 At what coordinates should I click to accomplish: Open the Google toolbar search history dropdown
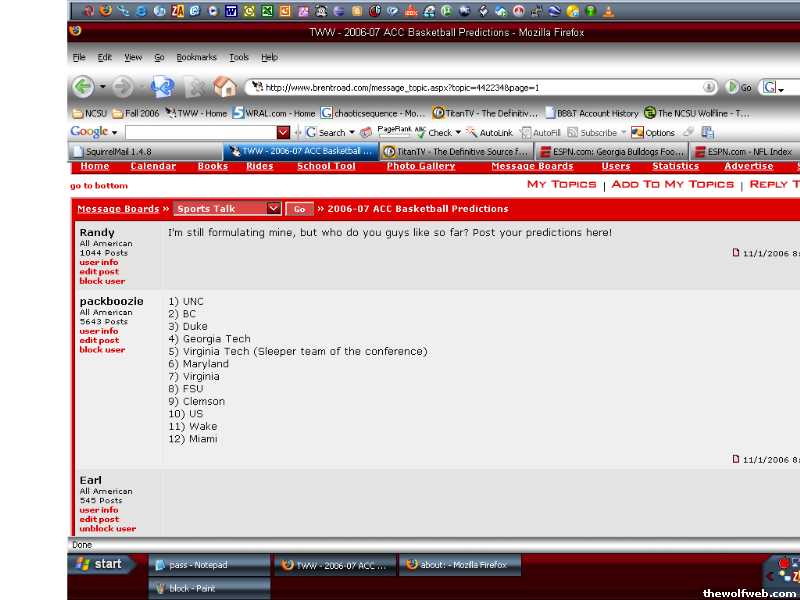coord(283,132)
